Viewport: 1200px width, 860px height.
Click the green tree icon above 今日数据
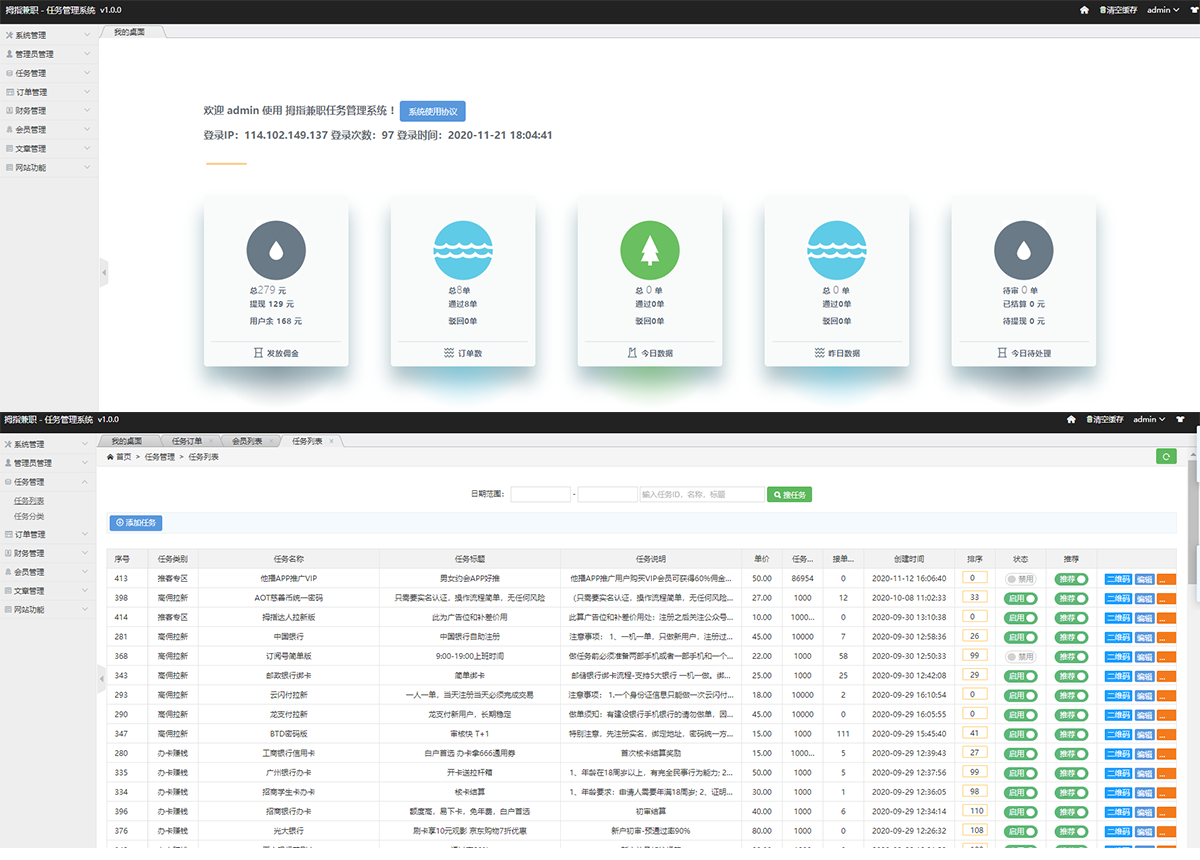[650, 250]
